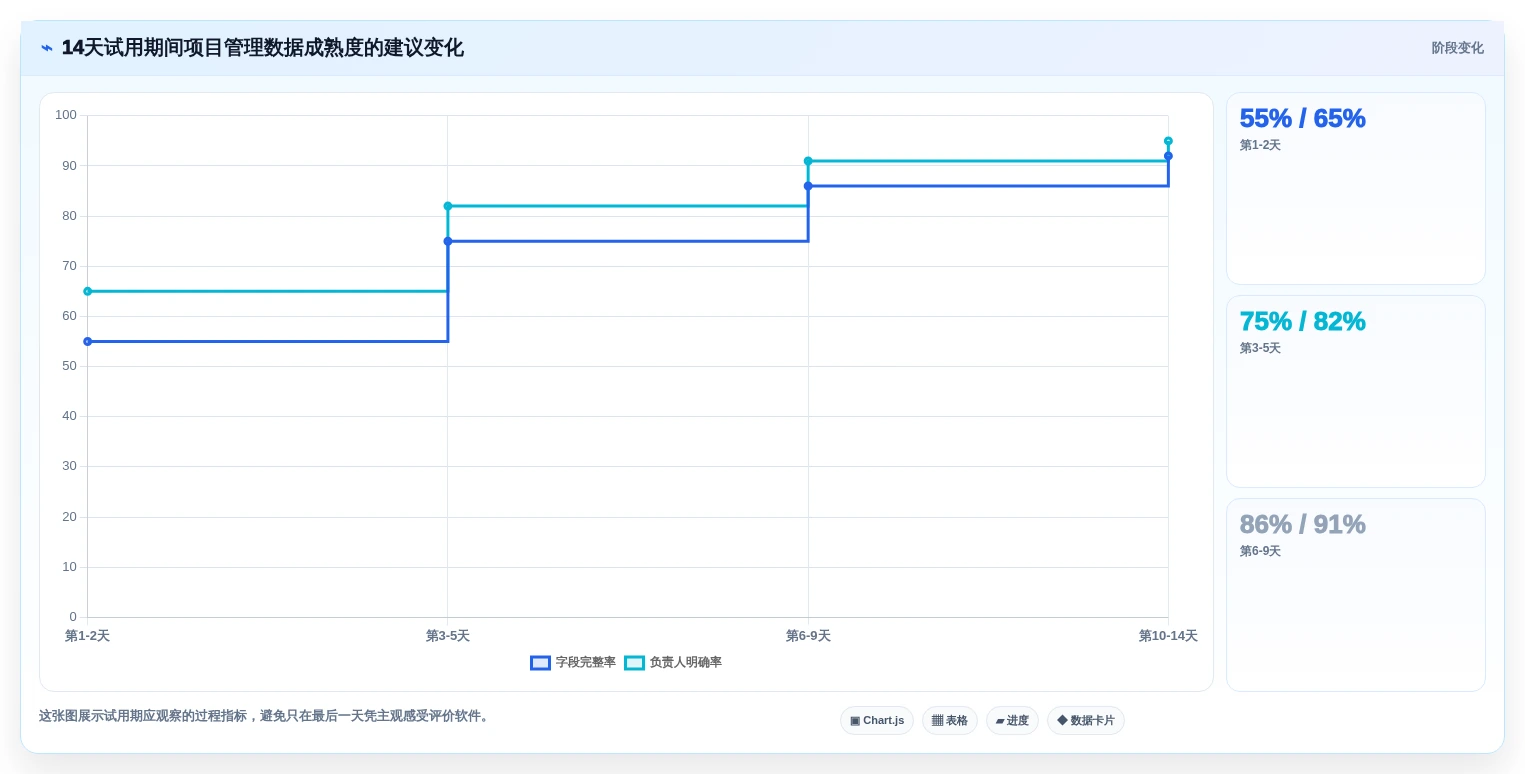This screenshot has width=1525, height=774.
Task: Click the 第3-5天 x-axis label
Action: 448,636
